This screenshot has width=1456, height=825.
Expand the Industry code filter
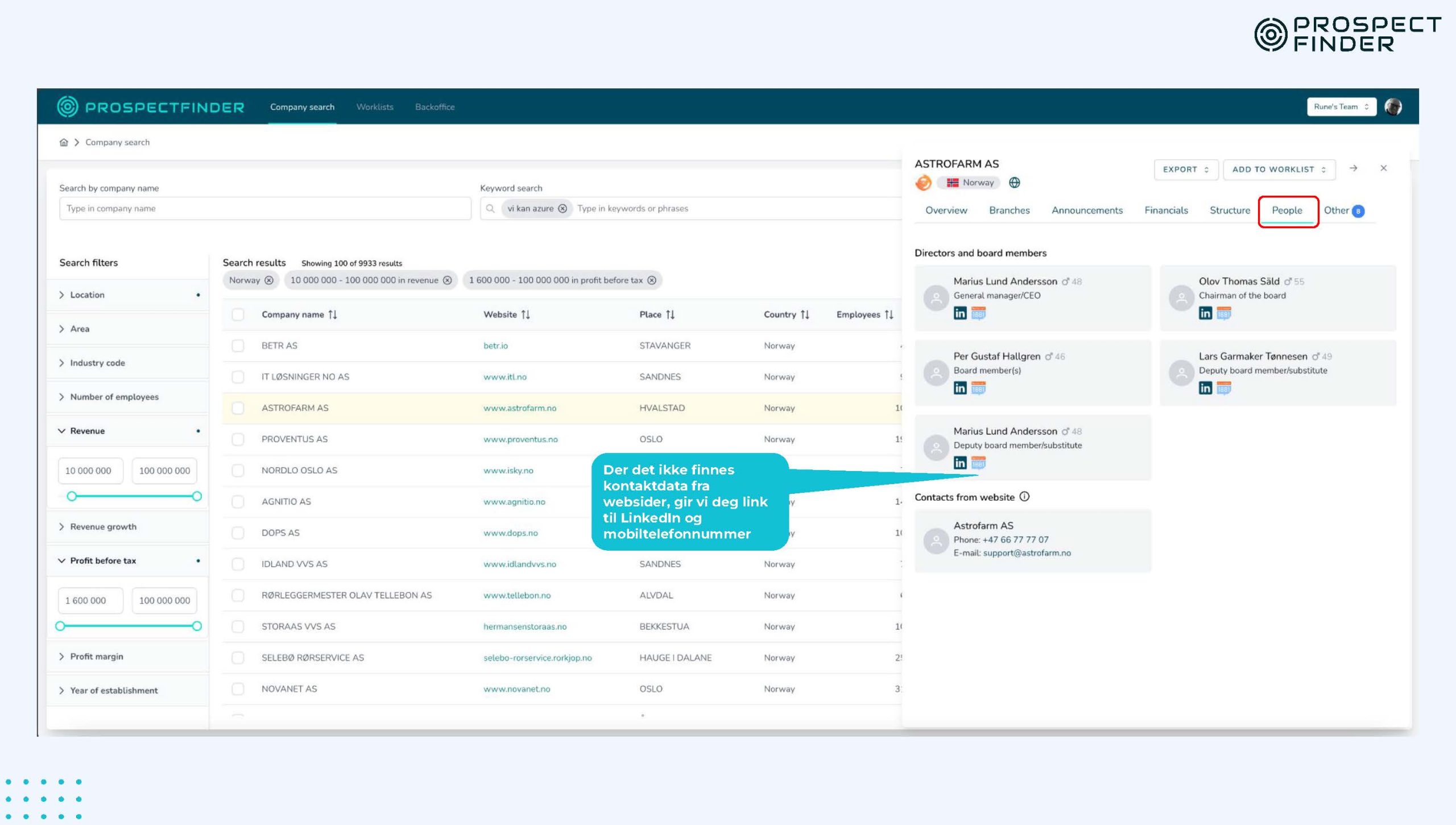point(97,363)
